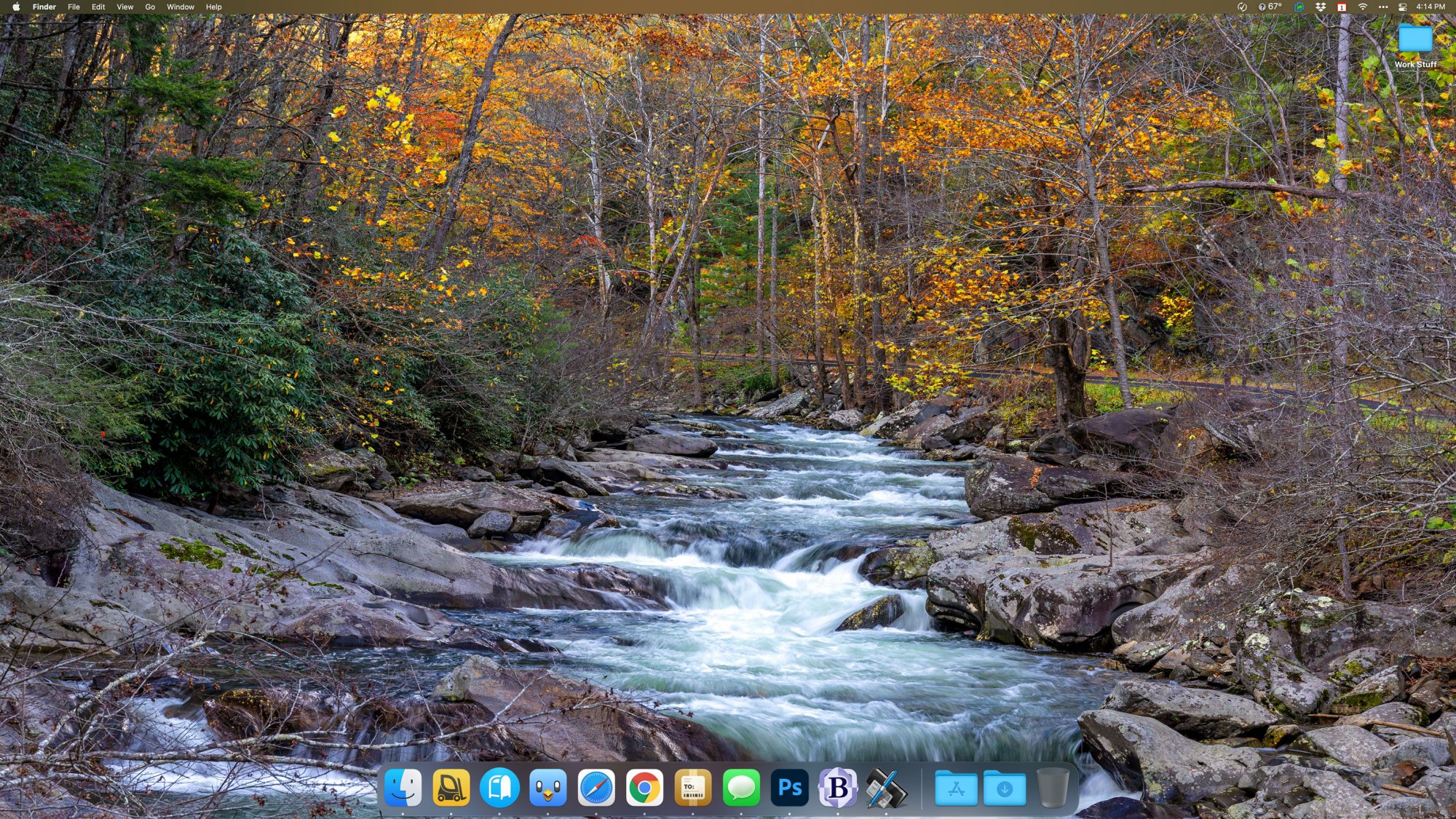This screenshot has height=819, width=1456.
Task: Open Safari from the Dock
Action: coord(596,788)
